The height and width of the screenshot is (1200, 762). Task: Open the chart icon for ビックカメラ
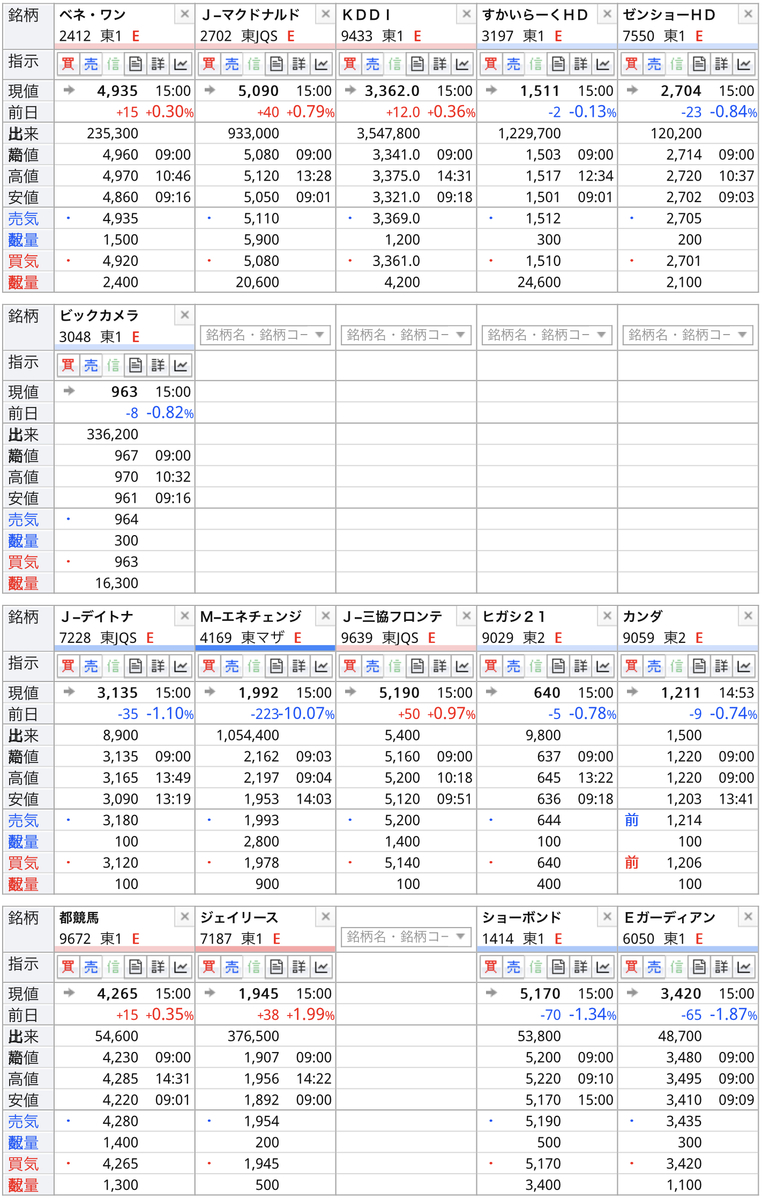click(181, 366)
